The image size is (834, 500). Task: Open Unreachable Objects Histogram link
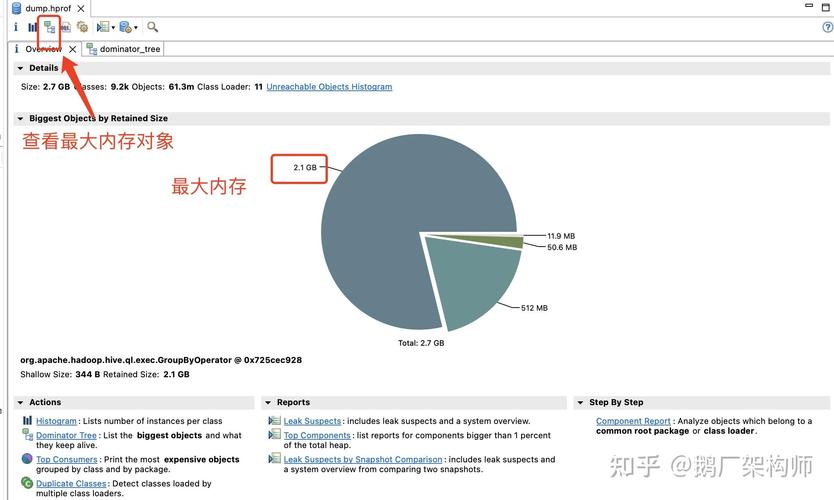tap(329, 87)
